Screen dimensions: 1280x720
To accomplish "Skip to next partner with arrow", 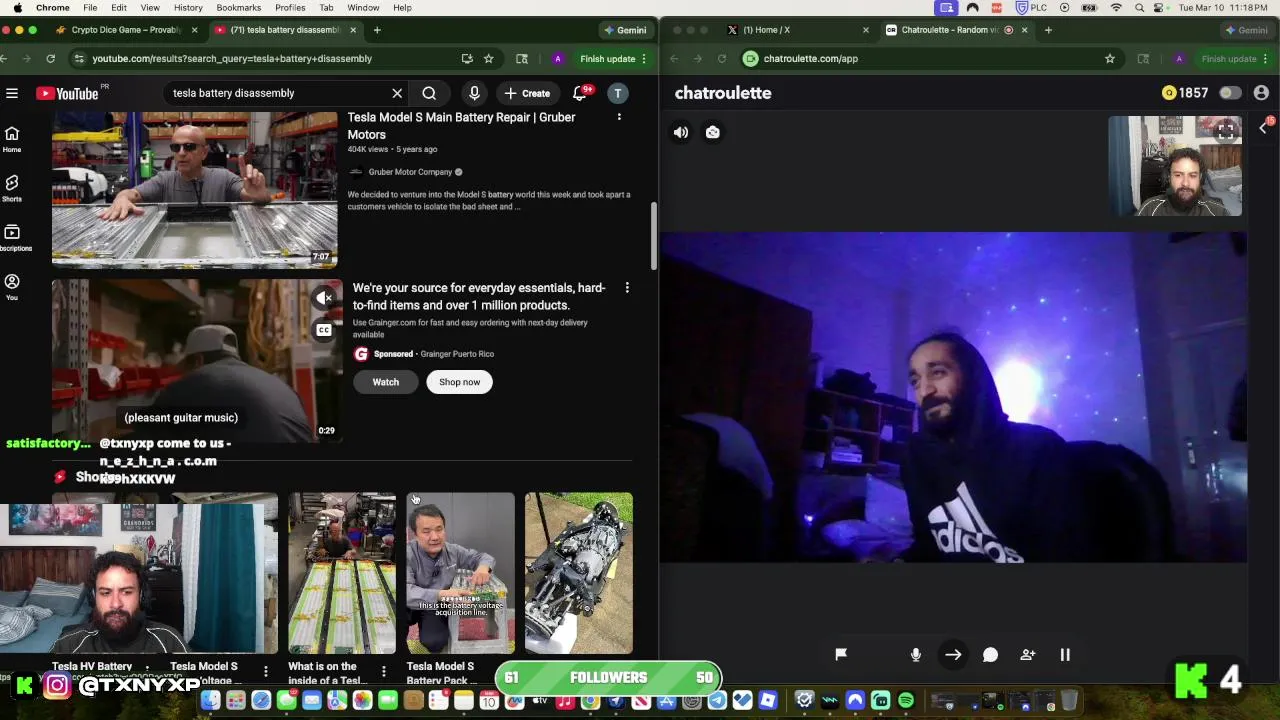I will tap(953, 655).
